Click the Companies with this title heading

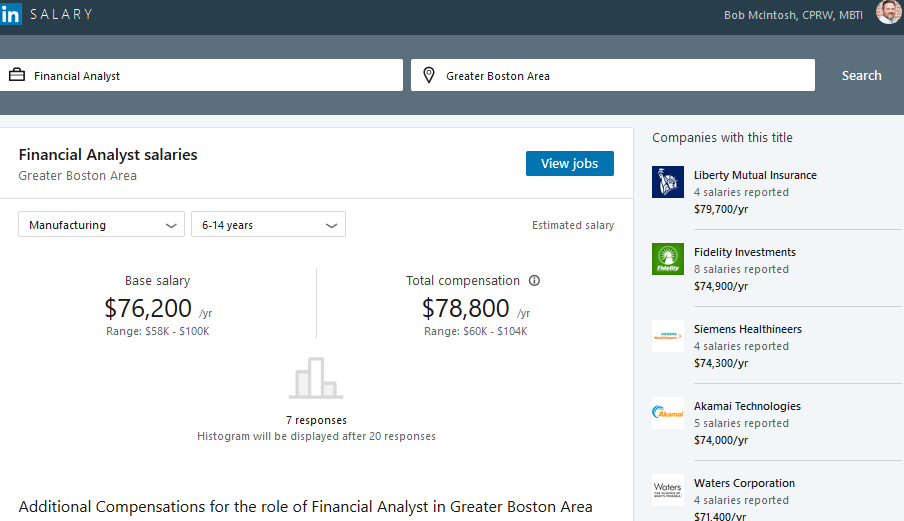(x=722, y=138)
